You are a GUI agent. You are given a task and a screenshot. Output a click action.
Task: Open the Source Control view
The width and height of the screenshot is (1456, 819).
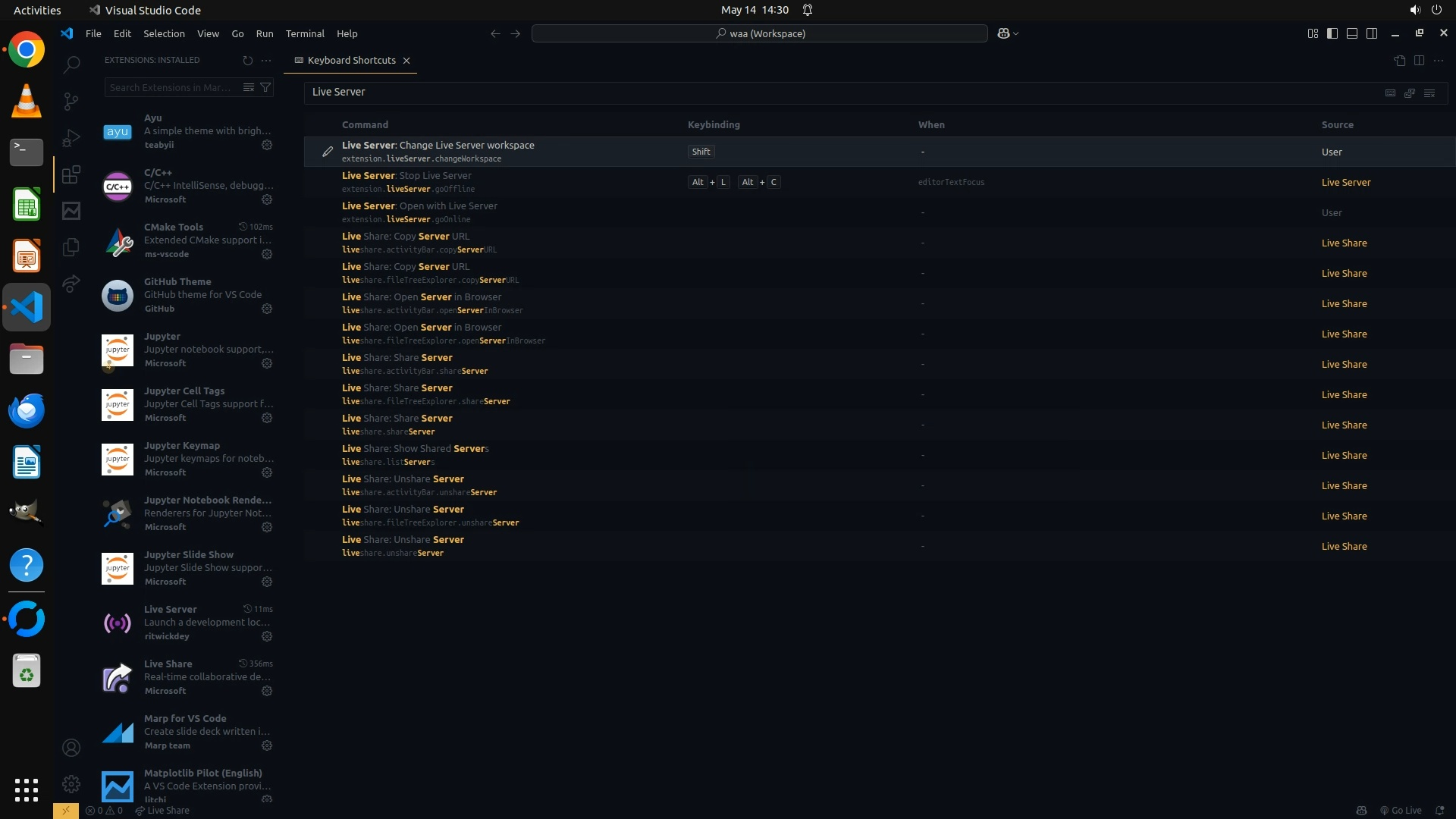71,101
